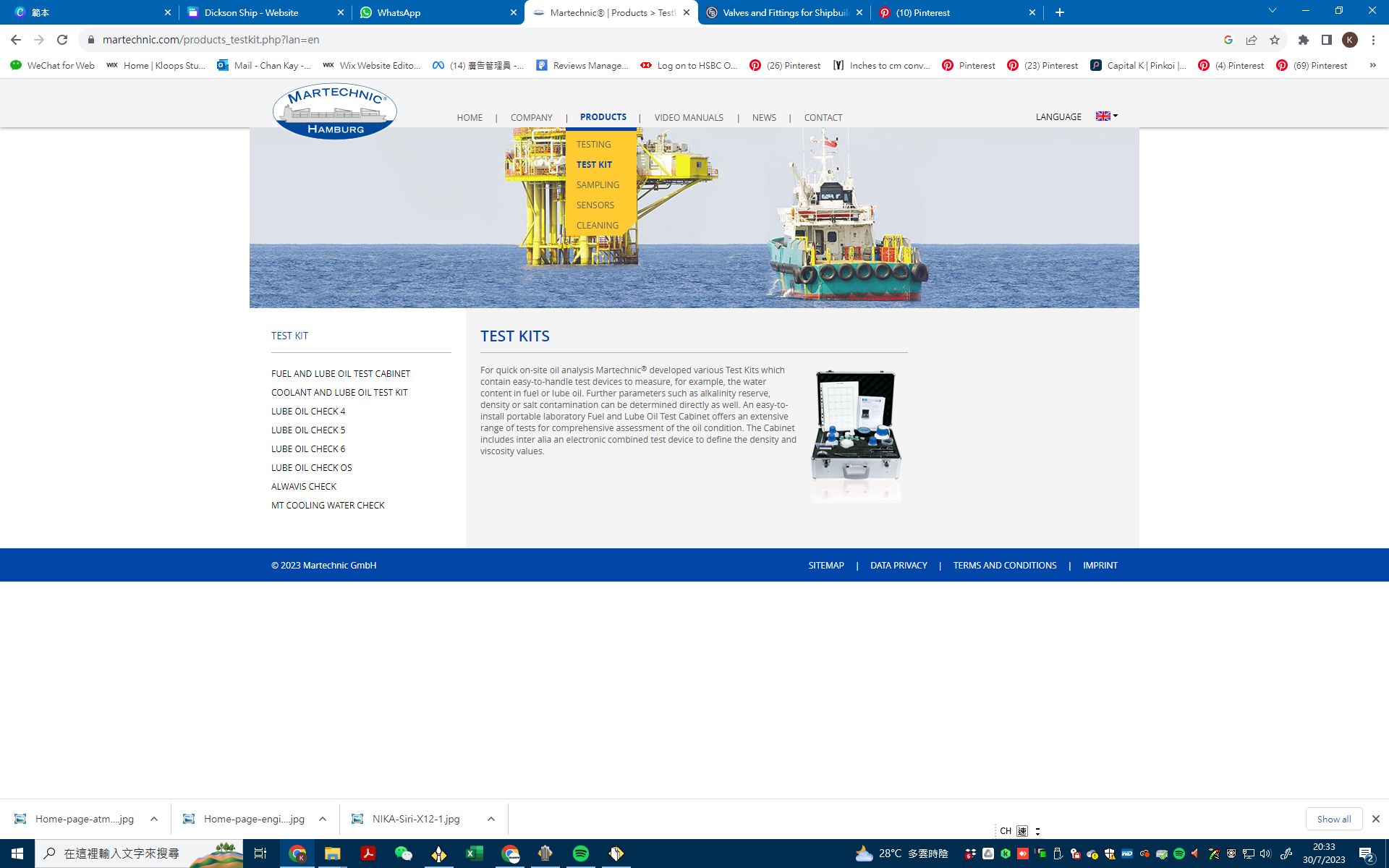Click the share page icon in the address bar

point(1252,40)
